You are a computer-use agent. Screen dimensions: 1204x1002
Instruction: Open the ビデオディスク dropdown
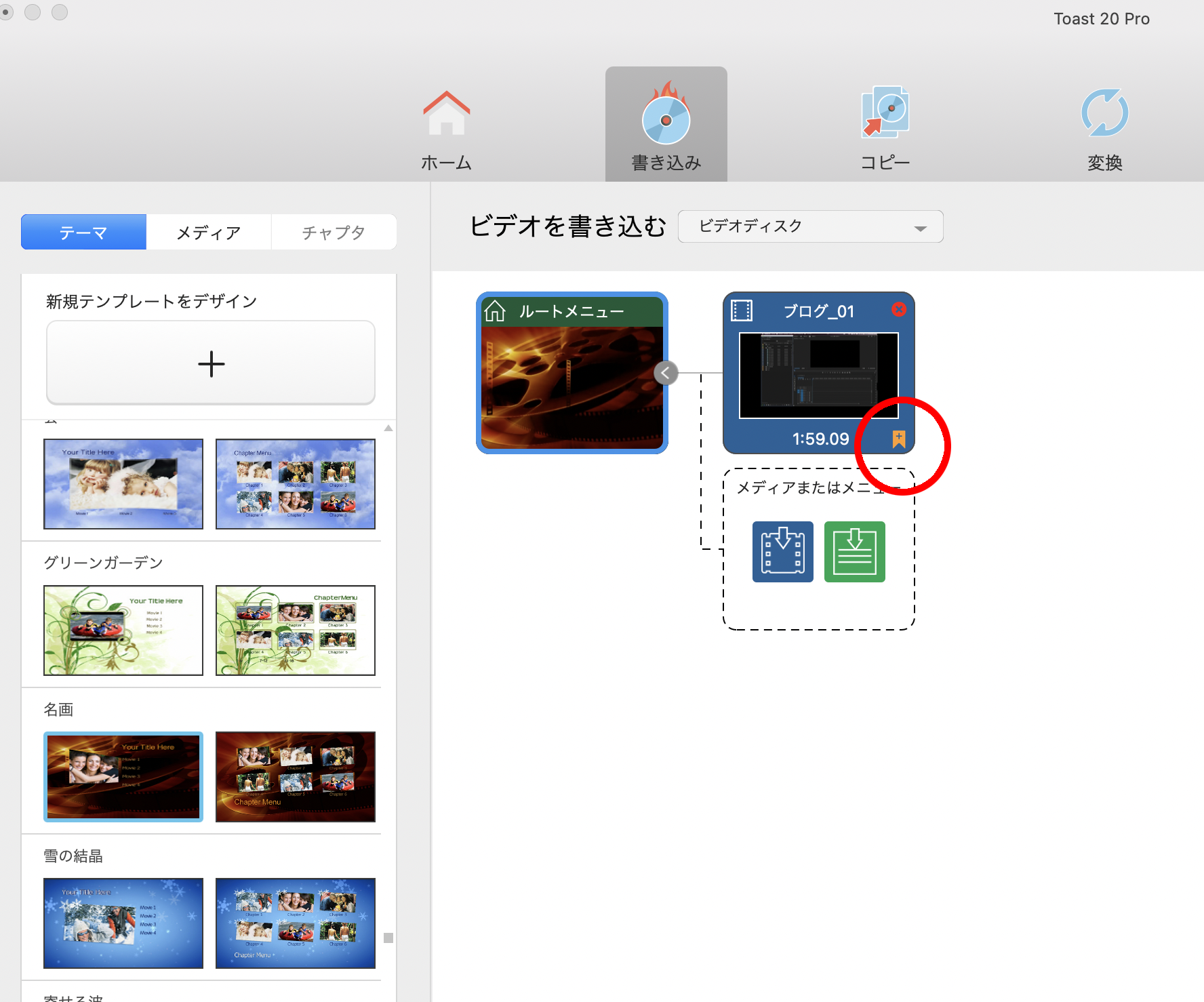pyautogui.click(x=809, y=226)
